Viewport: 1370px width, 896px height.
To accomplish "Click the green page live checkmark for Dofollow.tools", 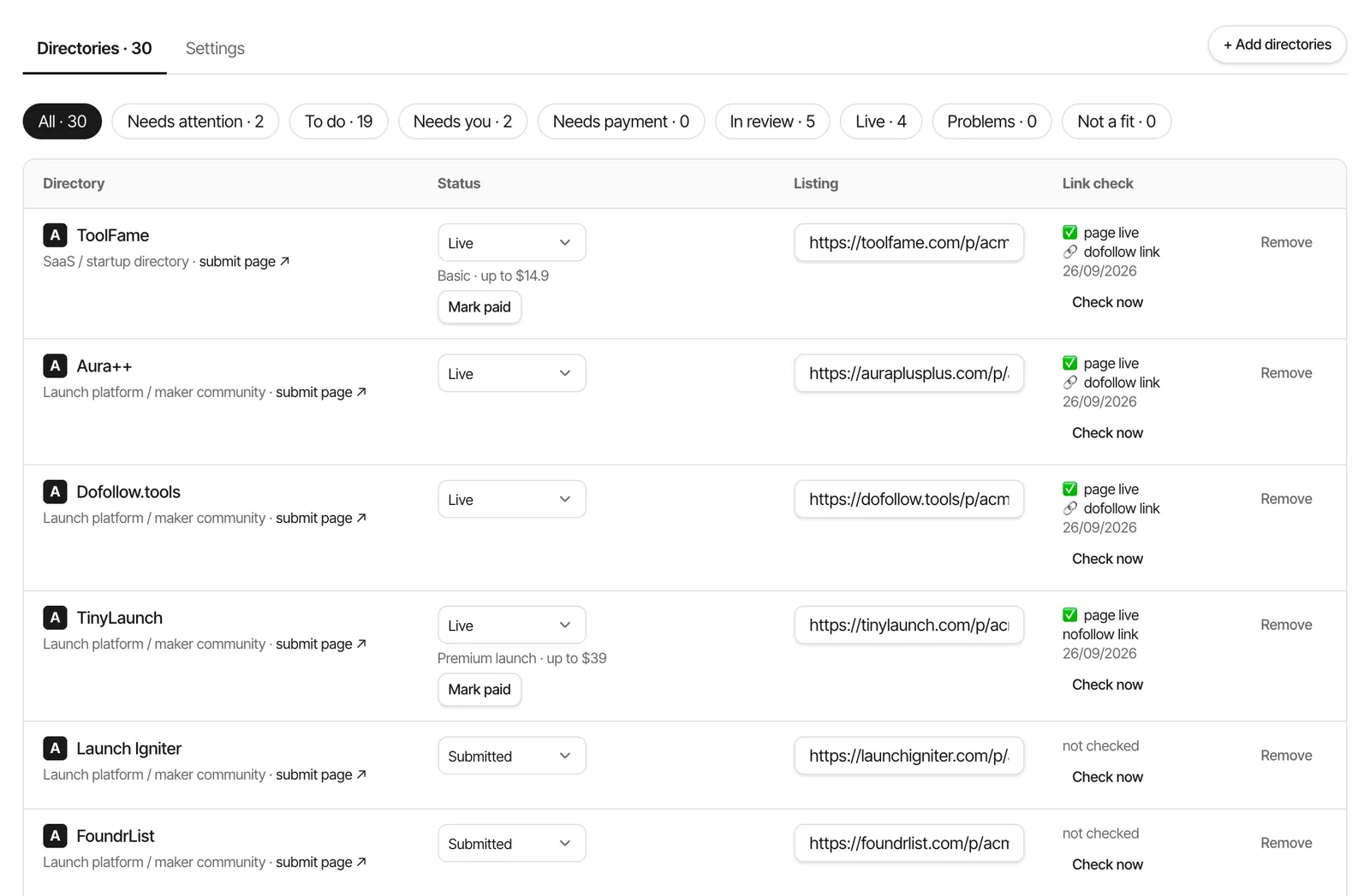I will (1069, 489).
